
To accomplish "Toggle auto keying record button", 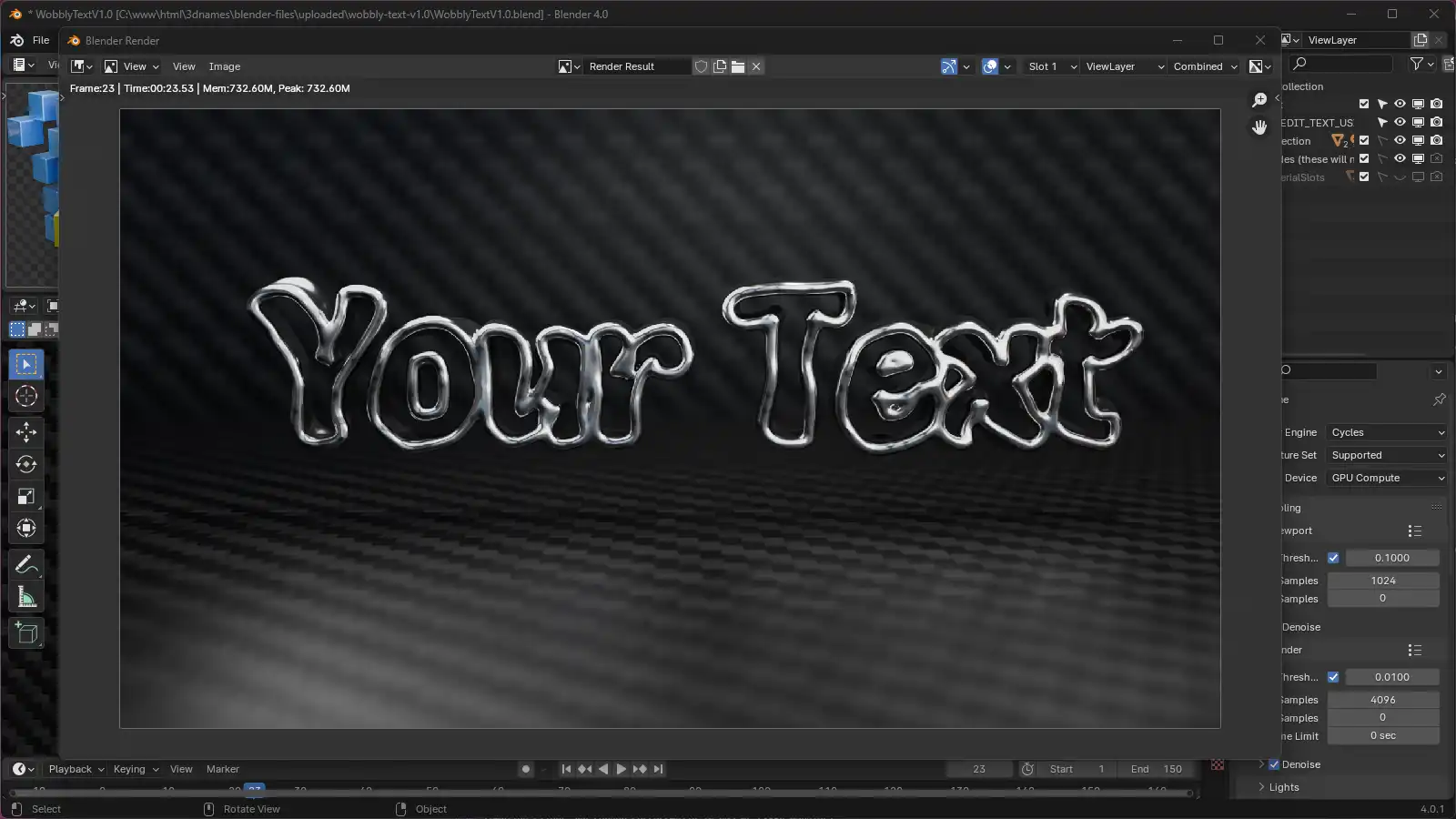I will tap(525, 769).
